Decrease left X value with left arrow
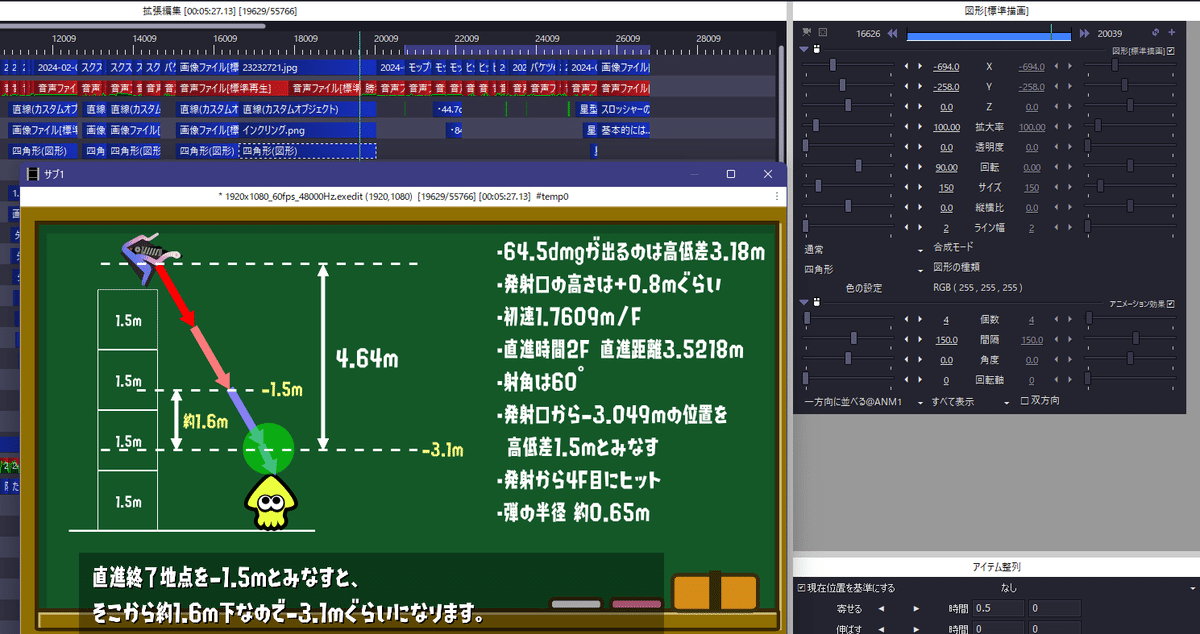 tap(907, 67)
